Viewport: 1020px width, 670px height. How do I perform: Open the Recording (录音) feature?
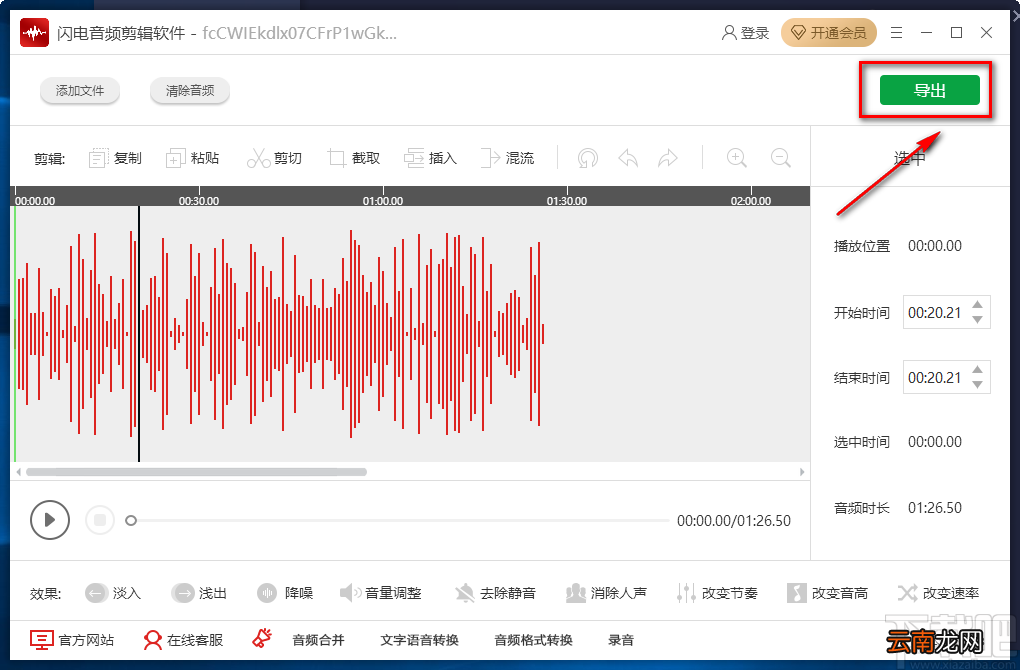coord(621,640)
